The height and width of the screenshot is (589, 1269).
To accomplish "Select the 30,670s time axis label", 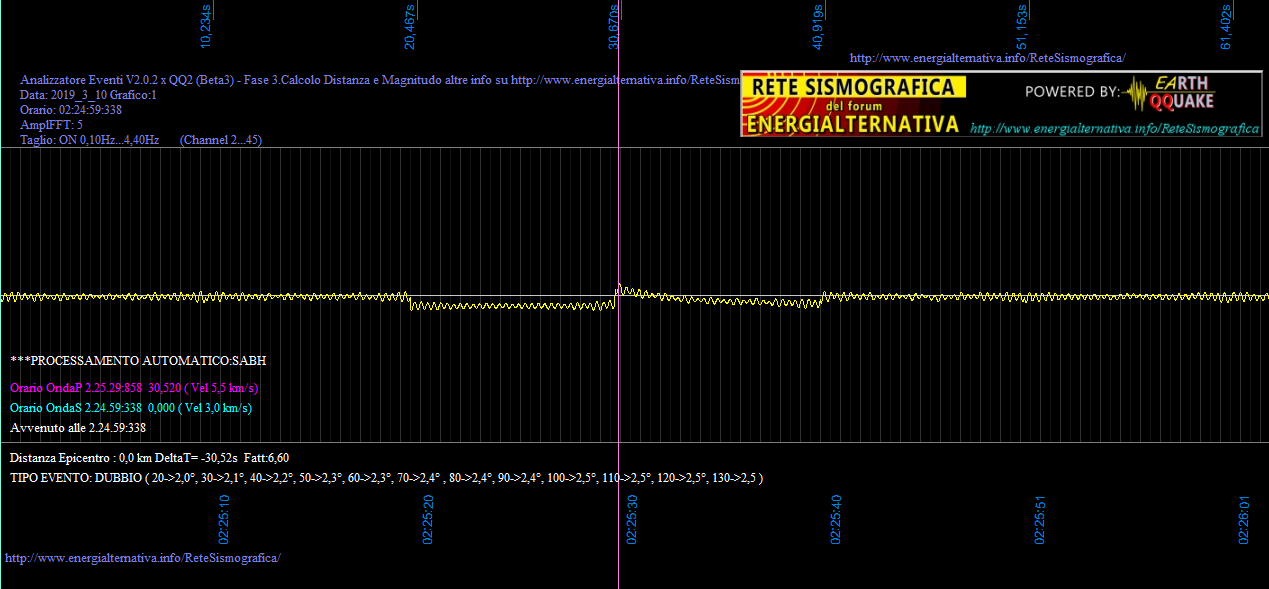I will point(614,26).
